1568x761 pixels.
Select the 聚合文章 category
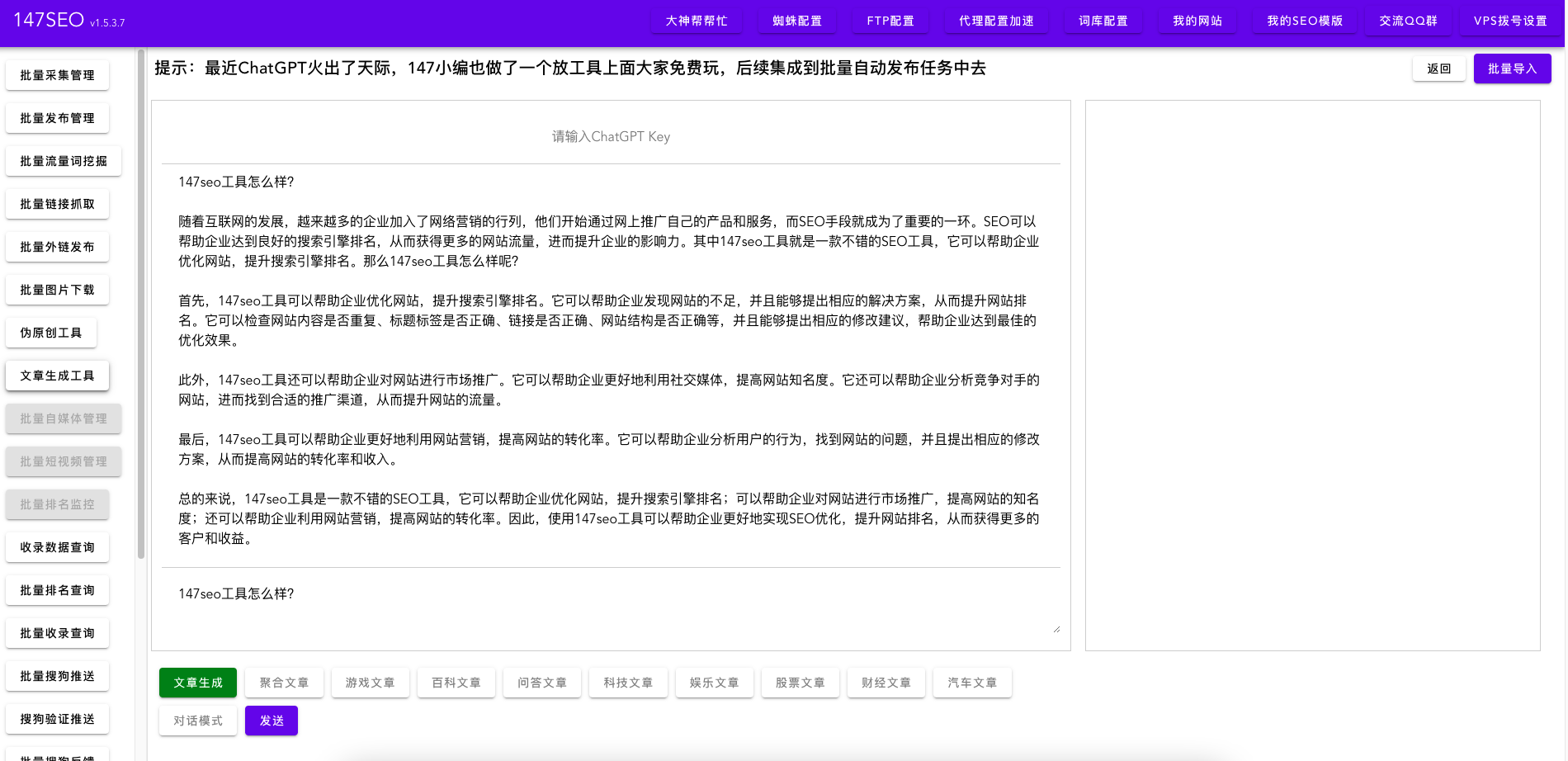[284, 683]
